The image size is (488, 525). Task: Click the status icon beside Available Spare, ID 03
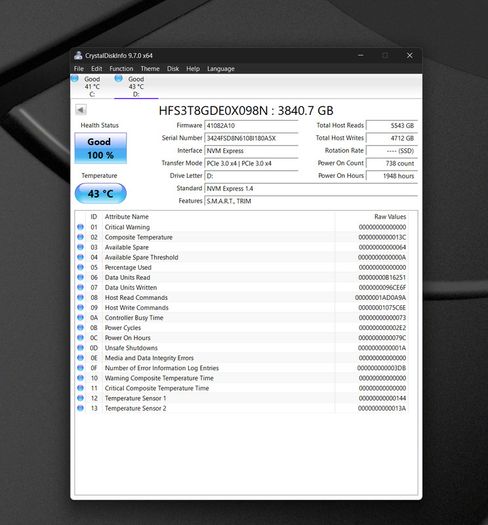click(x=80, y=247)
